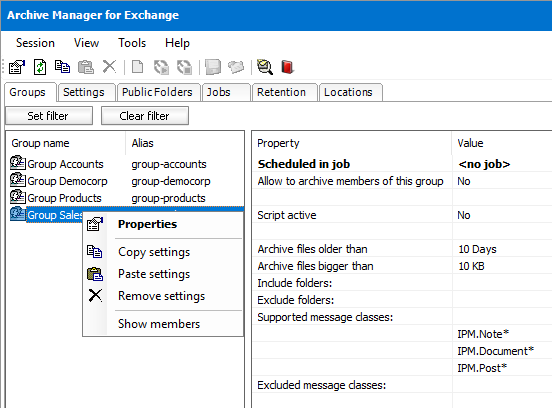
Task: Click the greyed-out pages toolbar icon beside save
Action: coord(236,67)
